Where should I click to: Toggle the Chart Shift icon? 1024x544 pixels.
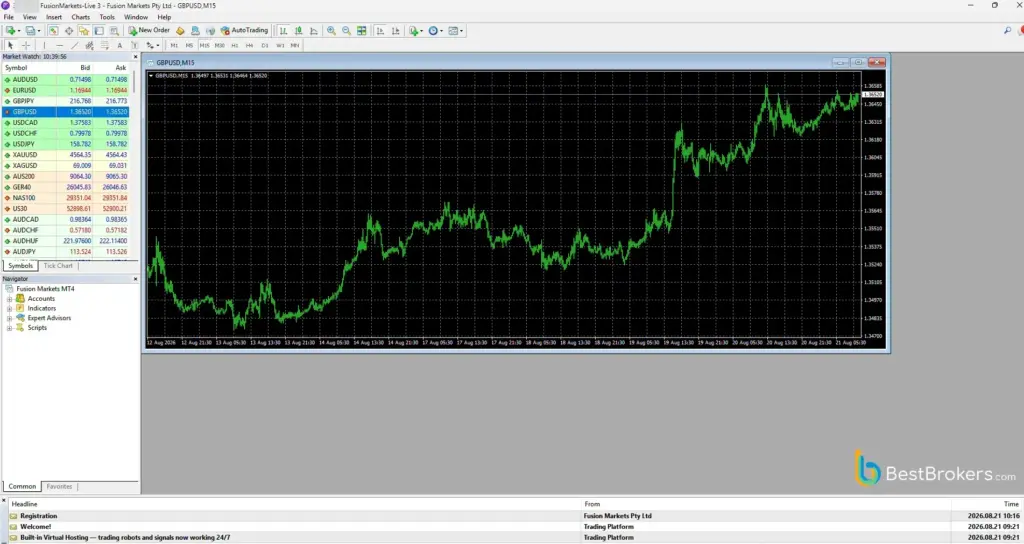(x=395, y=31)
